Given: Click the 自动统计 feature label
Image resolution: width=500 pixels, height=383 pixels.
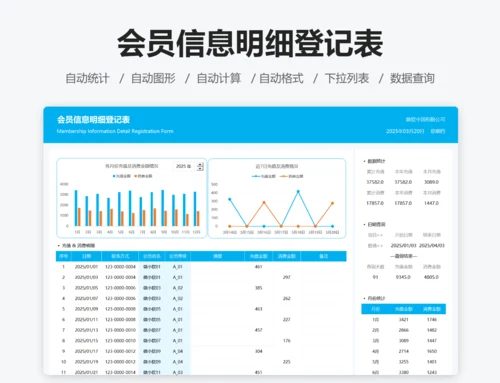Looking at the screenshot, I should click(x=87, y=79).
